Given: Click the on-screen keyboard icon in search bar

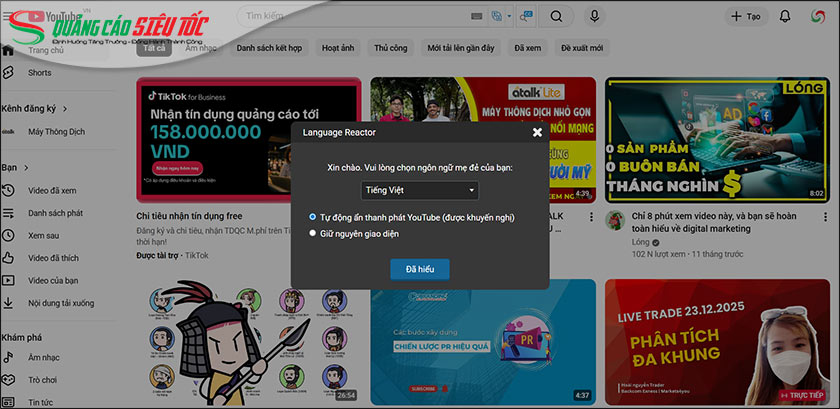Looking at the screenshot, I should [x=478, y=17].
